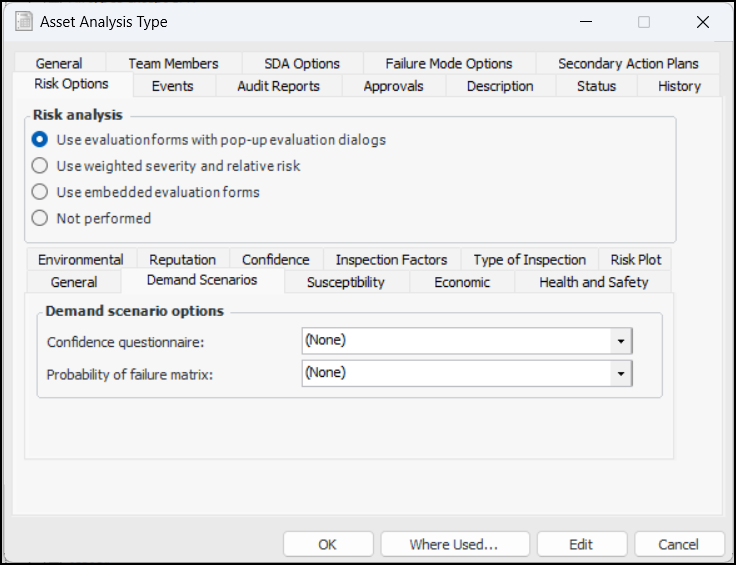The width and height of the screenshot is (736, 565).
Task: Select the Susceptibility sub-tab
Action: coord(346,282)
